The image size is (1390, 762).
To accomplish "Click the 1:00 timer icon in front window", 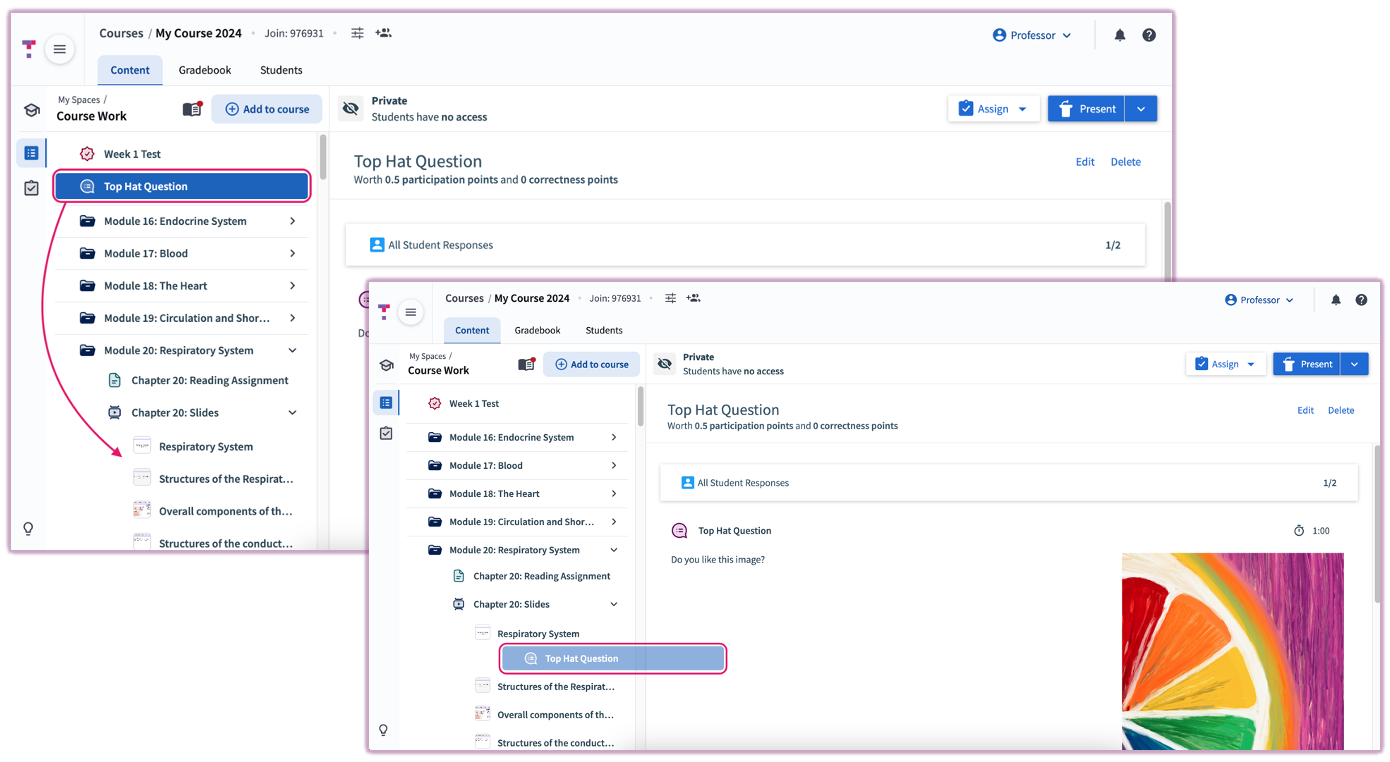I will [1299, 531].
